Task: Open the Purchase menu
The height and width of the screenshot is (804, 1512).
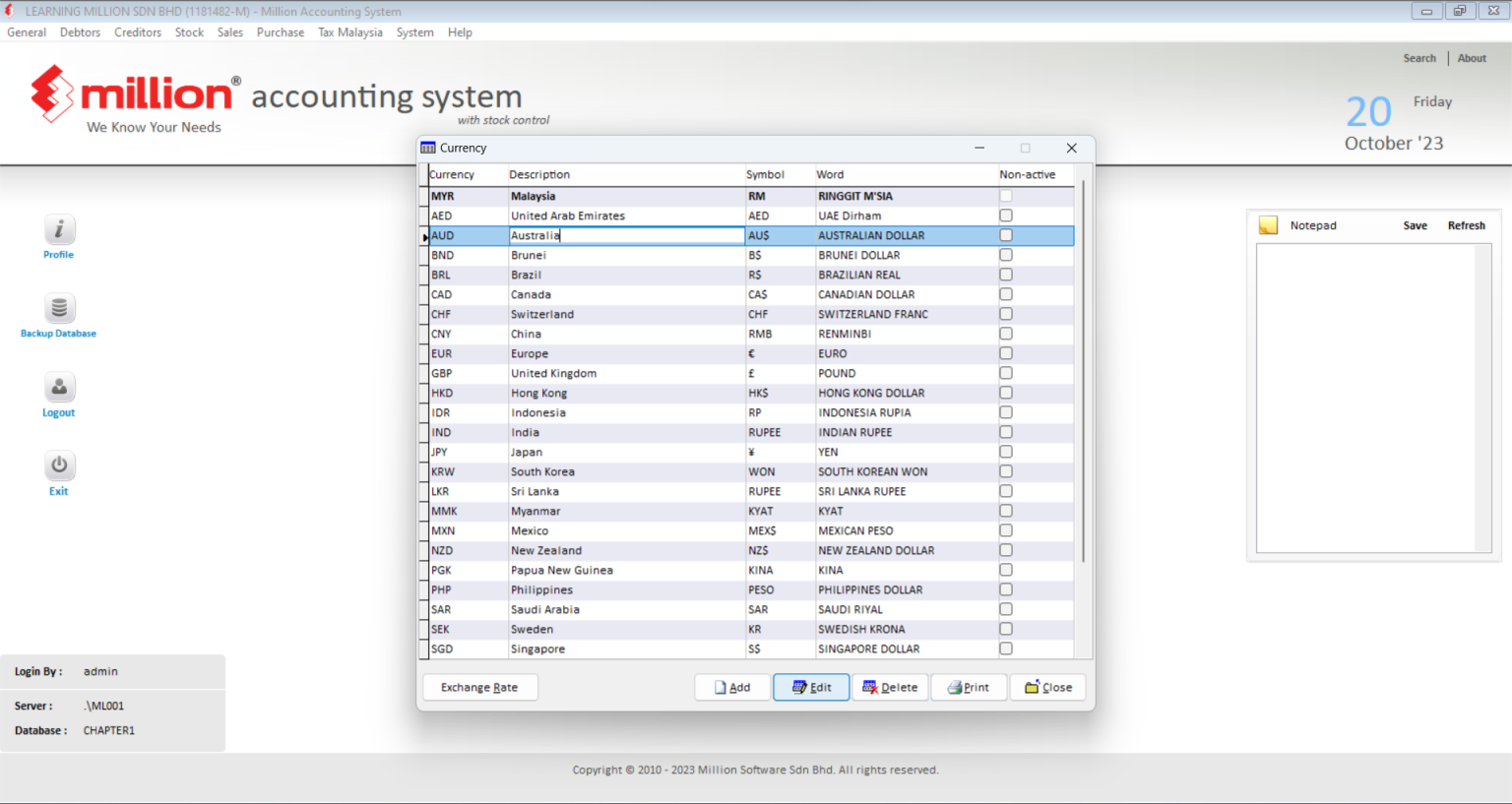Action: coord(281,32)
